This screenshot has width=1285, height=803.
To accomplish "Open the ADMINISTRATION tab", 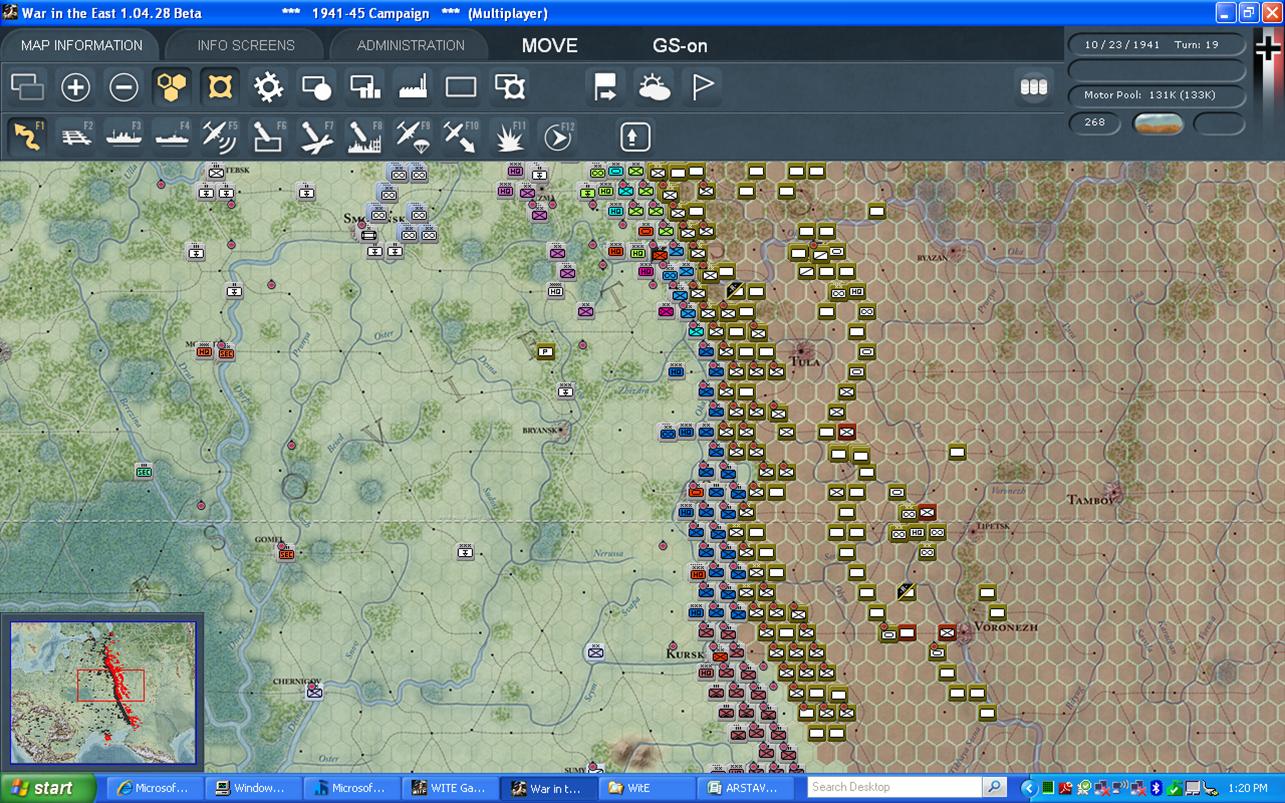I will coord(410,45).
